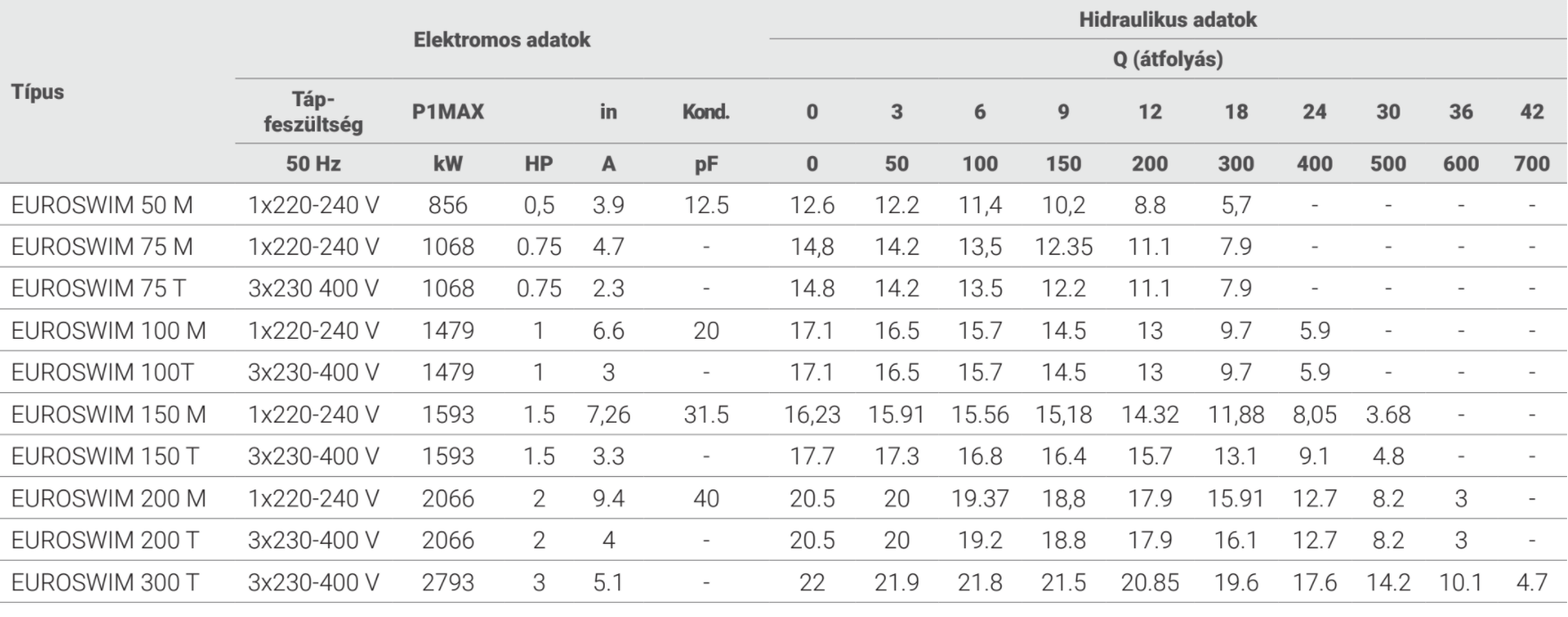This screenshot has width=1568, height=617.
Task: Select the Q (átfolyás) subheader
Action: pos(1167,60)
